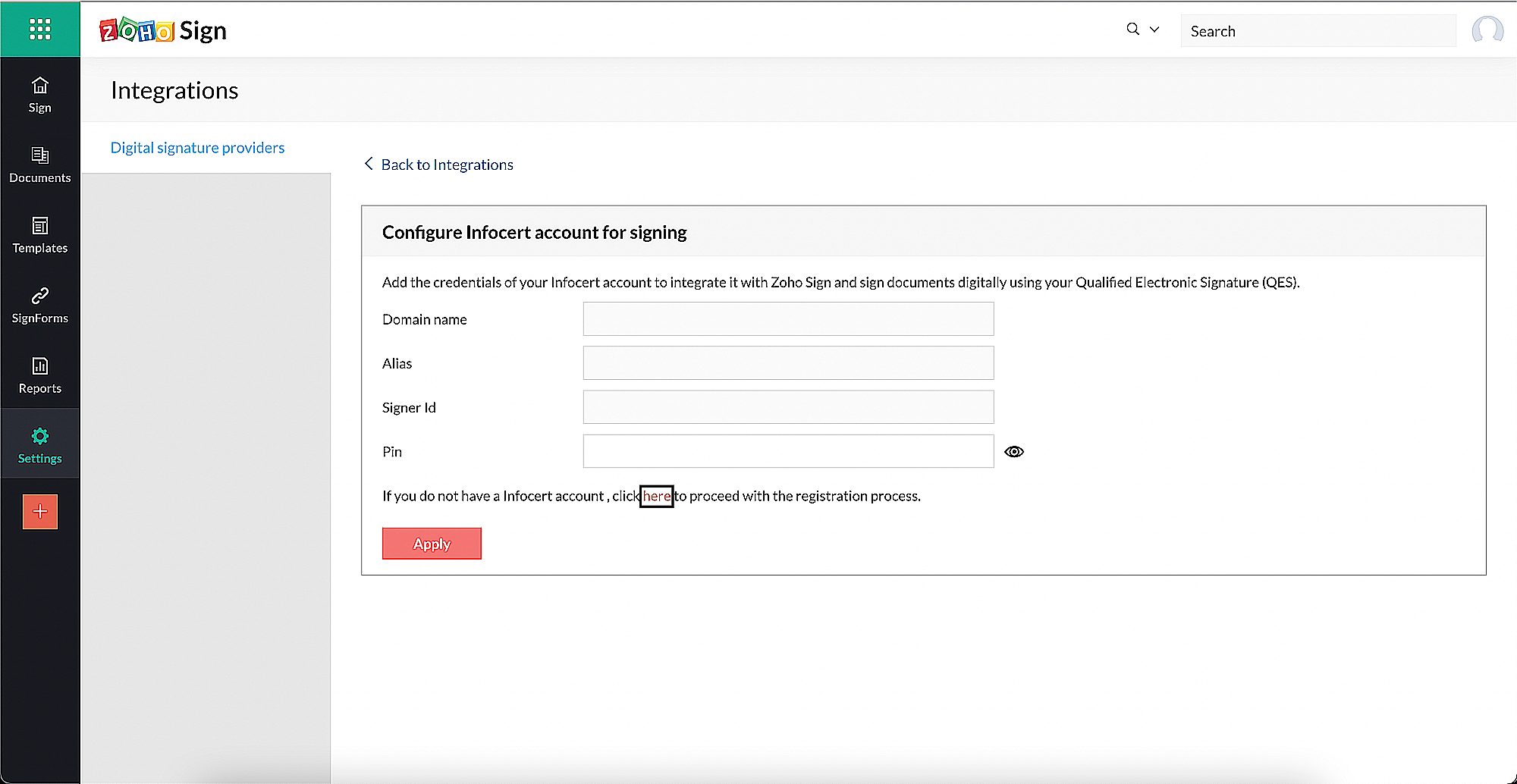This screenshot has height=784, width=1517.
Task: Toggle Pin visibility eye icon
Action: tap(1014, 452)
